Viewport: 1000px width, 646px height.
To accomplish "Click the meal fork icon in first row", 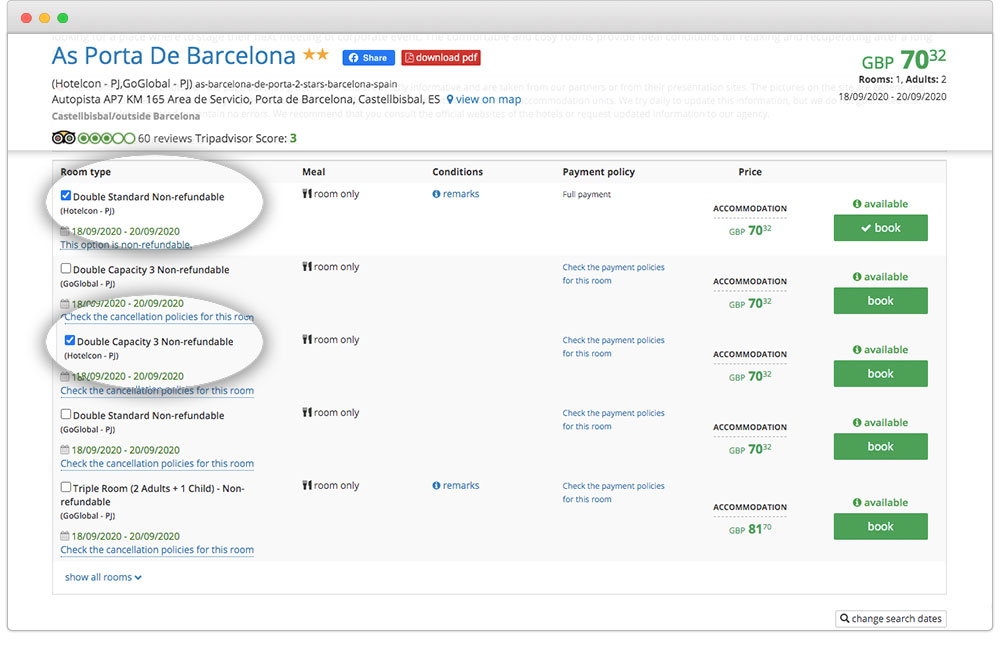I will (307, 194).
